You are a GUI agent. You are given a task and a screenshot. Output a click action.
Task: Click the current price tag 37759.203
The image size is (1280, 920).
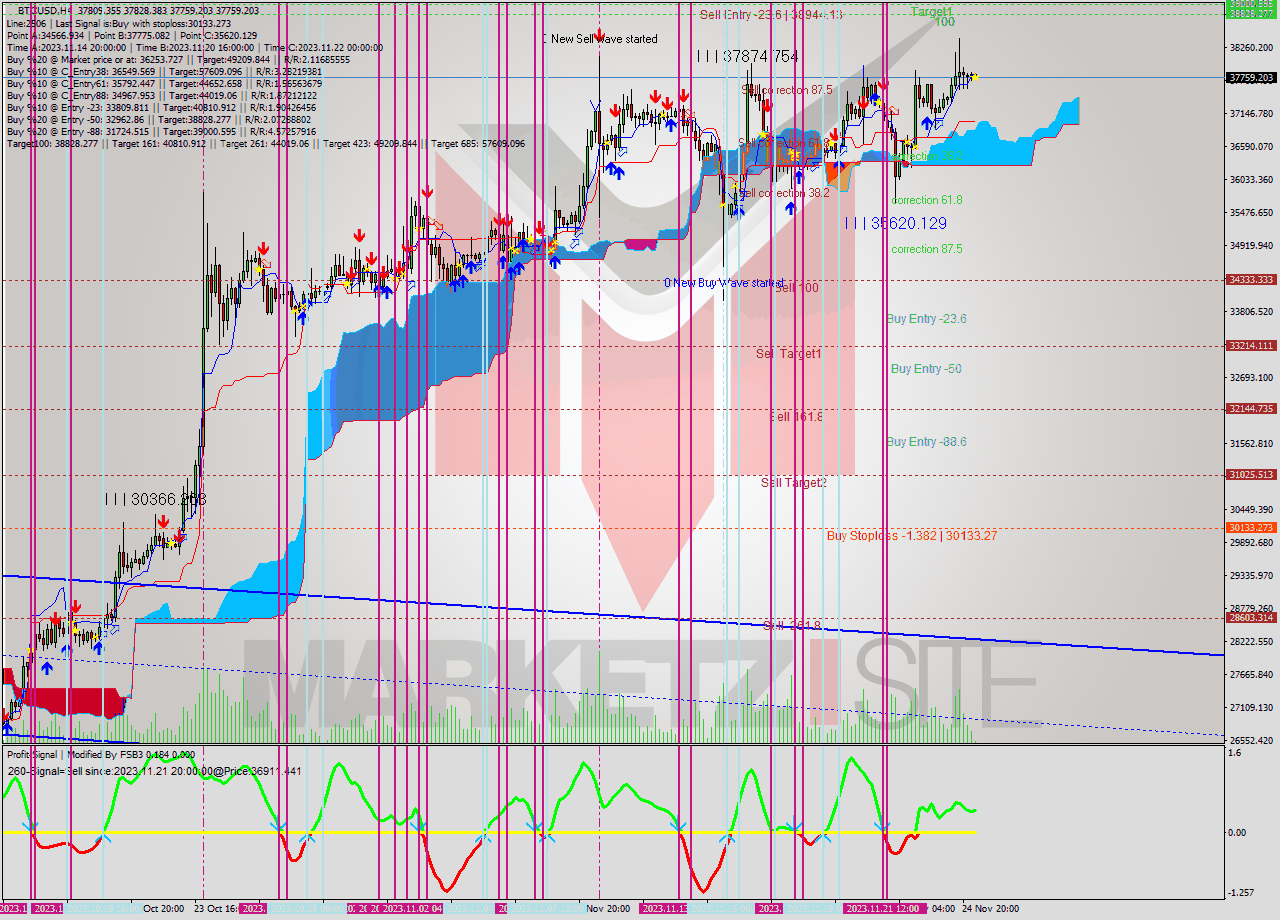(x=1251, y=77)
